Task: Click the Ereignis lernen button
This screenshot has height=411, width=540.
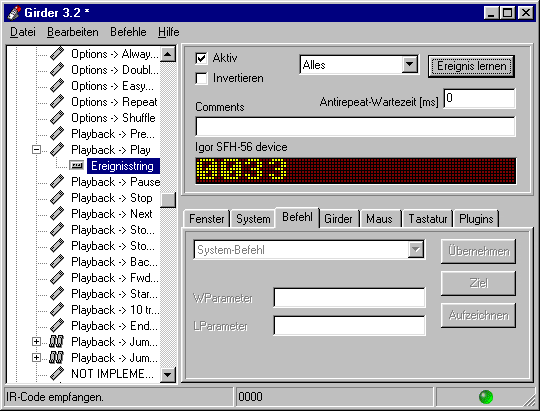Action: click(471, 66)
